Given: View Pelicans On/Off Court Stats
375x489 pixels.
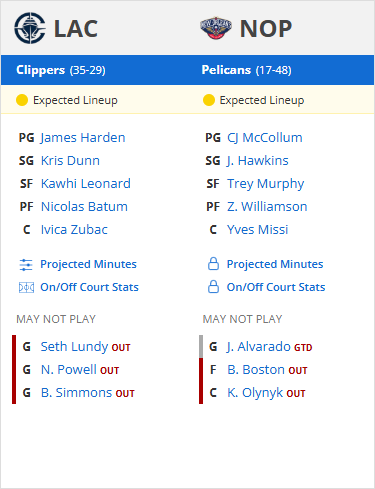Looking at the screenshot, I should (276, 287).
